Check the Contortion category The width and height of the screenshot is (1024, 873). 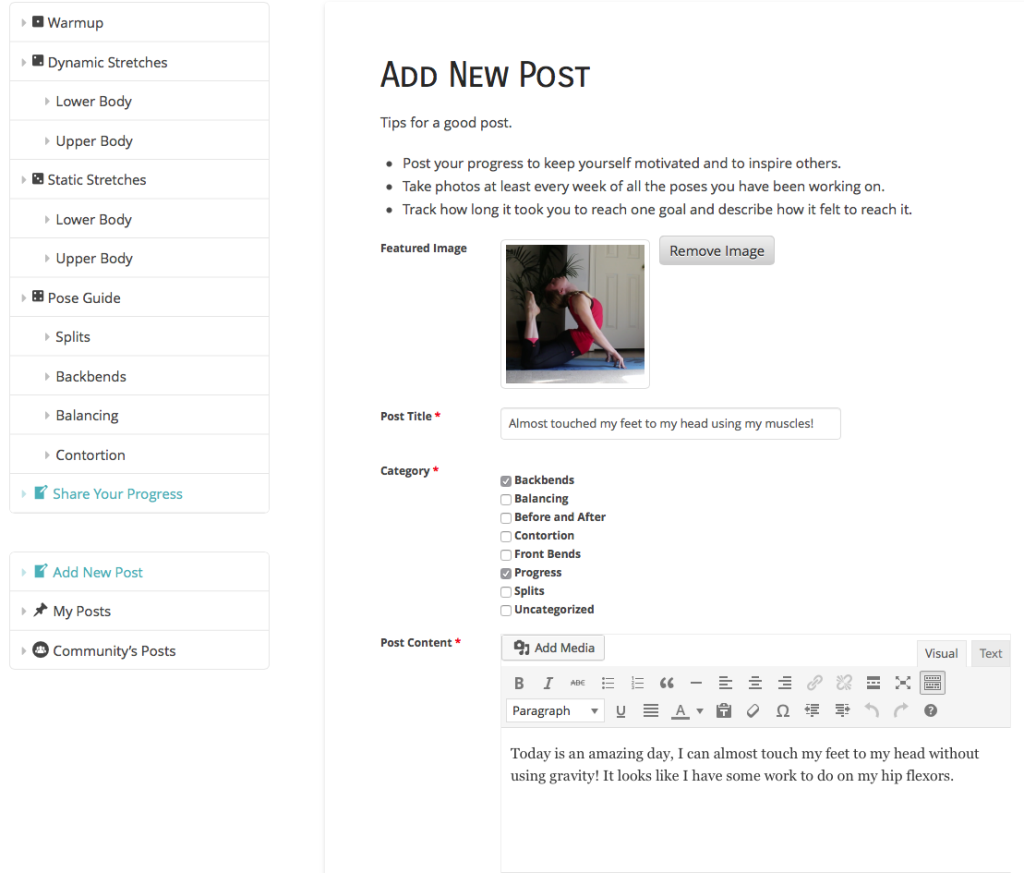click(x=505, y=537)
